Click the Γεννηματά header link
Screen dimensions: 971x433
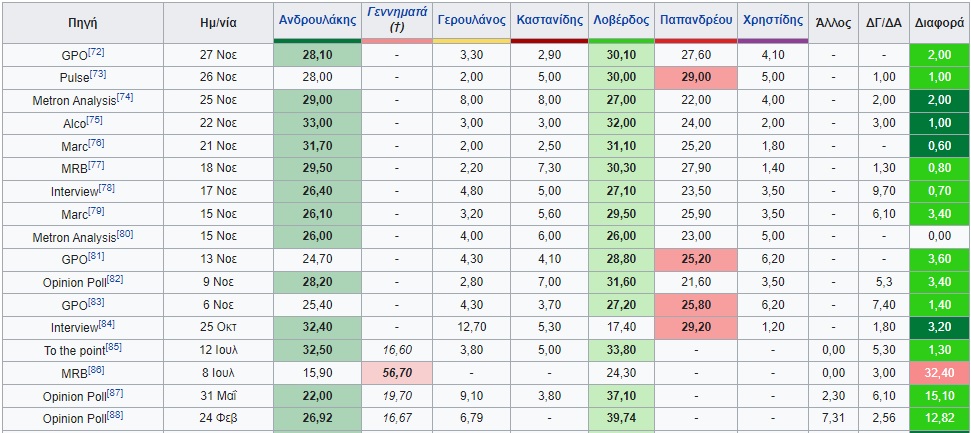click(x=397, y=13)
